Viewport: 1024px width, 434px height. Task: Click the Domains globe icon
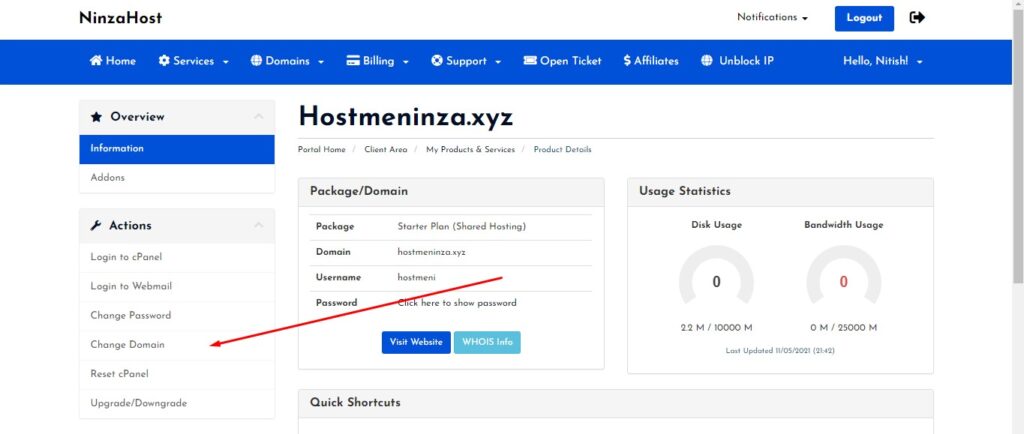coord(256,61)
